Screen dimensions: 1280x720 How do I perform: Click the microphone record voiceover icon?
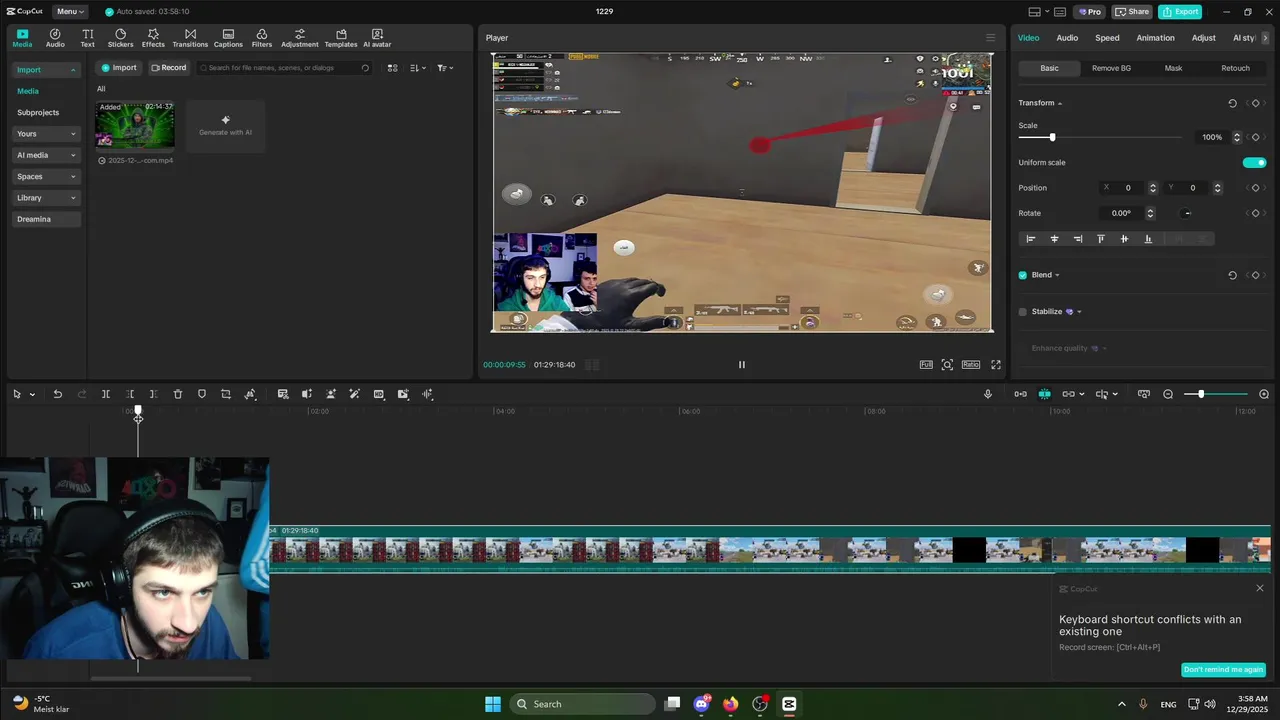tap(988, 394)
